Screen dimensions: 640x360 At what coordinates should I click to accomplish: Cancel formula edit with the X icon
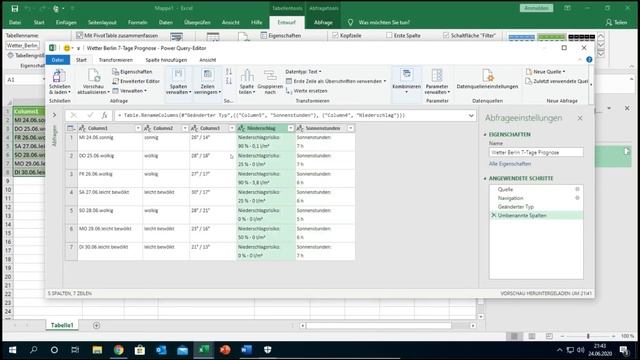click(73, 116)
